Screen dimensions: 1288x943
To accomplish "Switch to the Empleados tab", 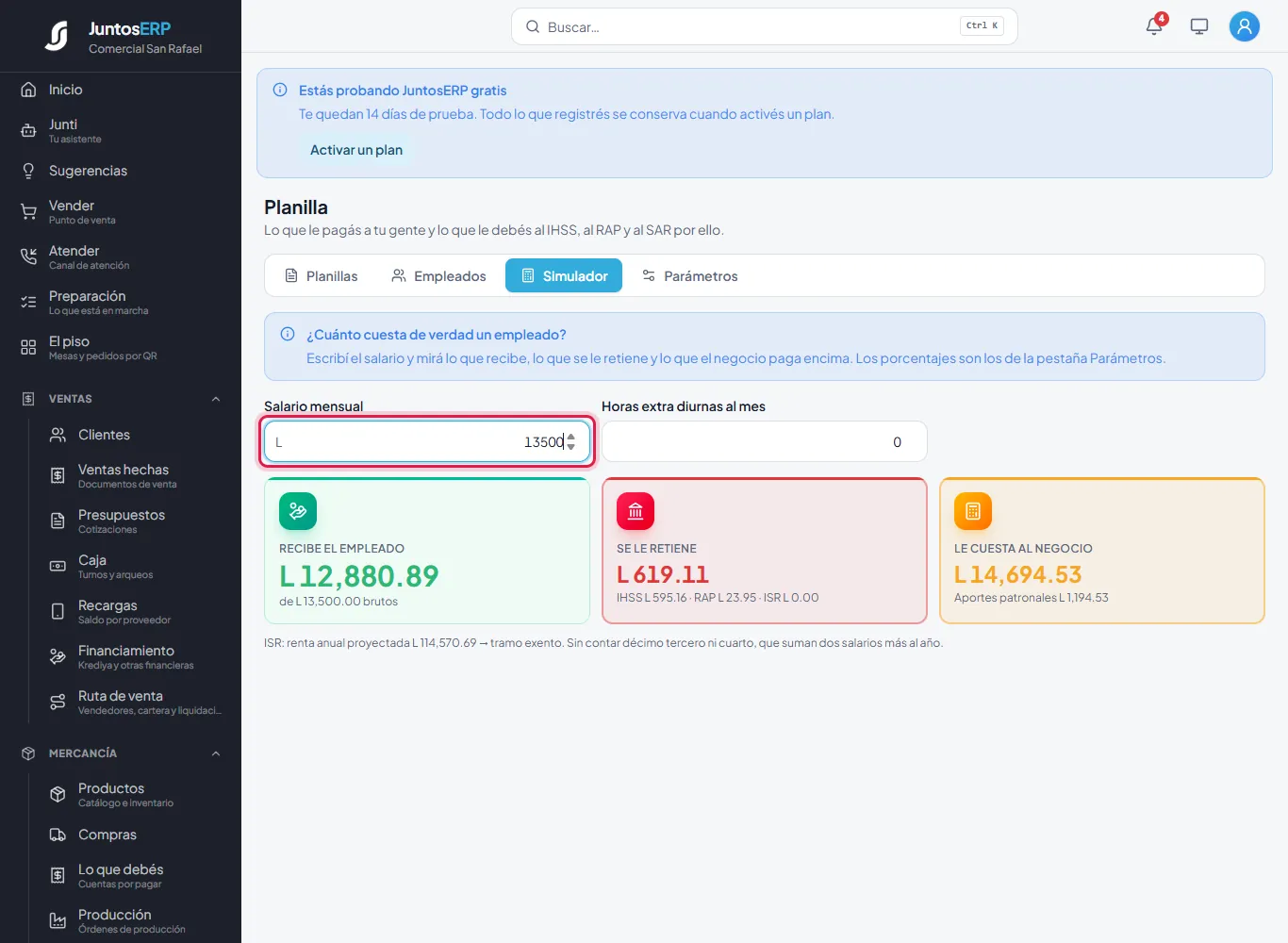I will (x=438, y=275).
